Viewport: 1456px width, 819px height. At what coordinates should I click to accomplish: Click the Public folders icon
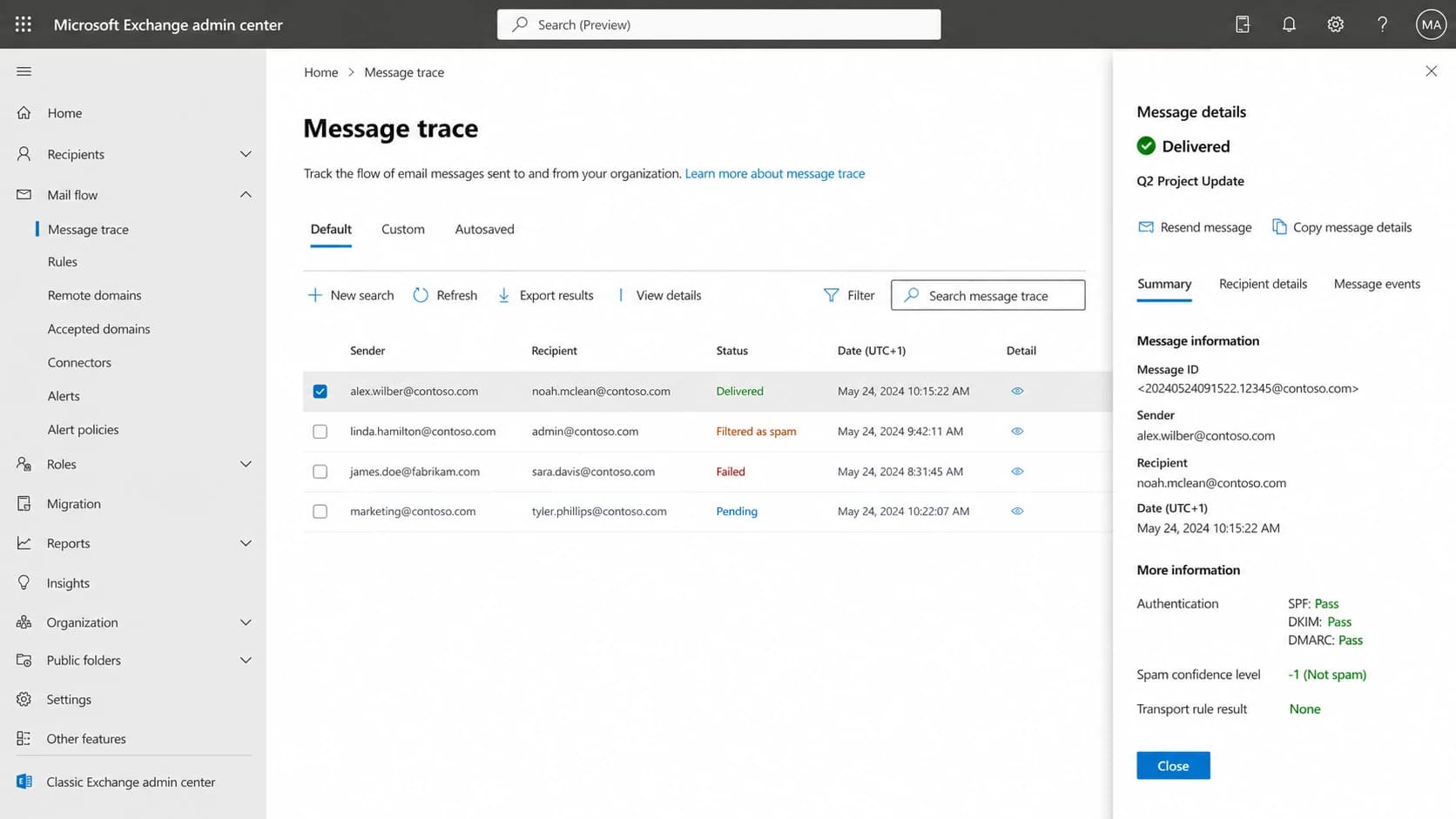click(x=24, y=660)
